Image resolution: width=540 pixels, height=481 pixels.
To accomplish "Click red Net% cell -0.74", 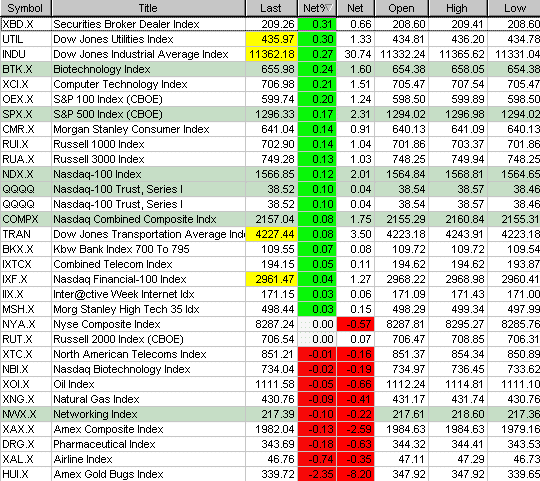I will point(317,459).
